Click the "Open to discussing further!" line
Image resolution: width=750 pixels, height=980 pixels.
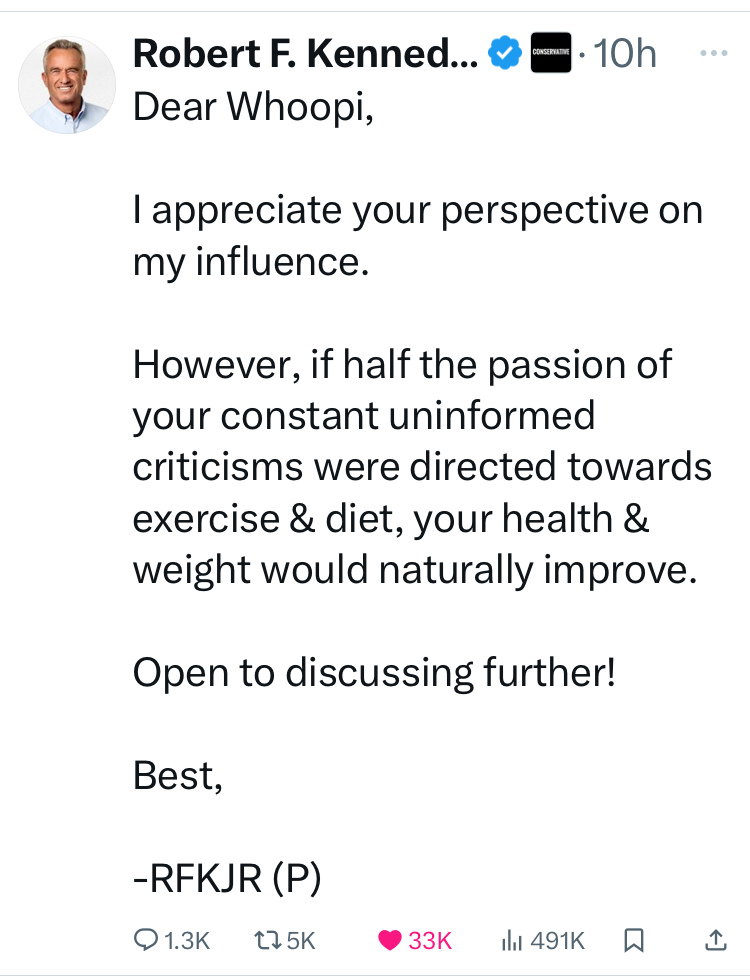tap(374, 673)
